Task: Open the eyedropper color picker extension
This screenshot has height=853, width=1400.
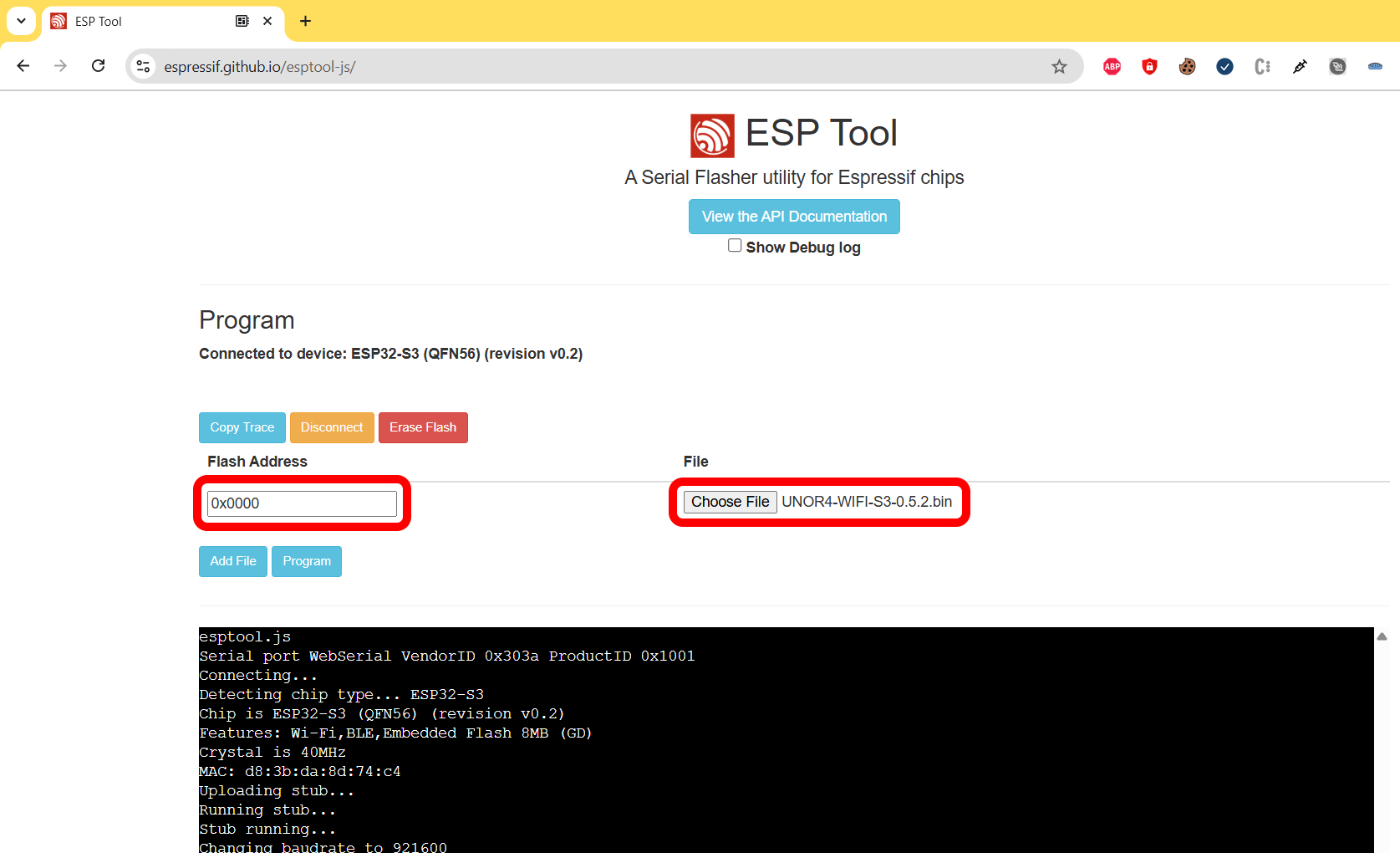Action: pyautogui.click(x=1300, y=67)
